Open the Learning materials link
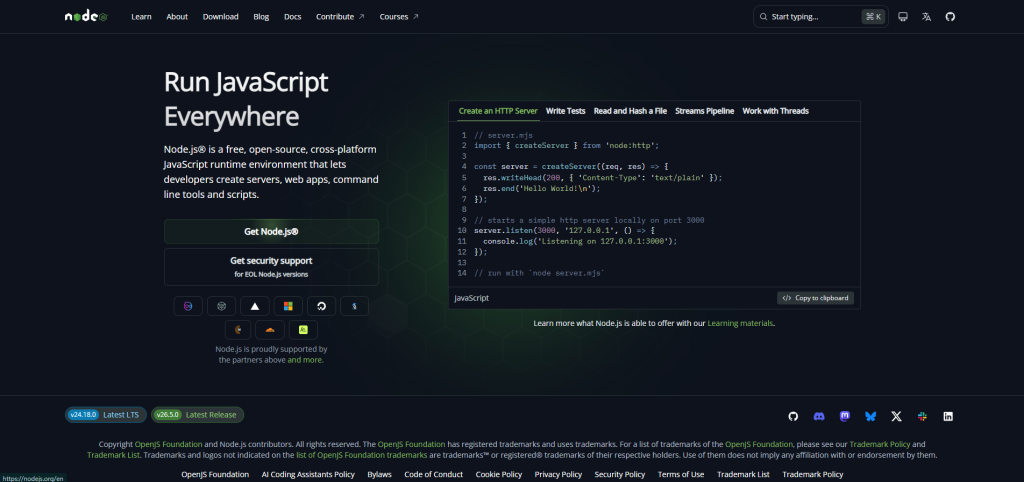Viewport: 1024px width, 482px height. pos(740,323)
